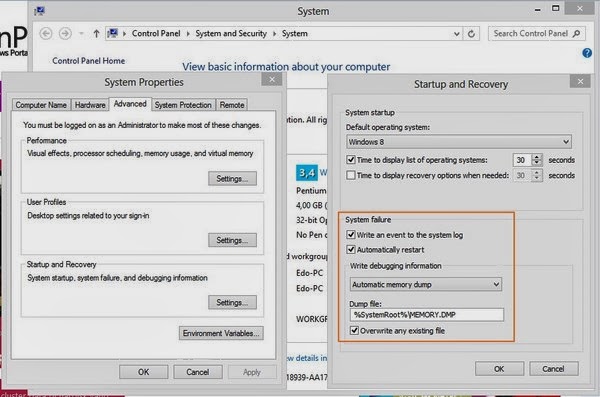This screenshot has width=600, height=397.
Task: Close the System Properties dialog
Action: pyautogui.click(x=272, y=79)
